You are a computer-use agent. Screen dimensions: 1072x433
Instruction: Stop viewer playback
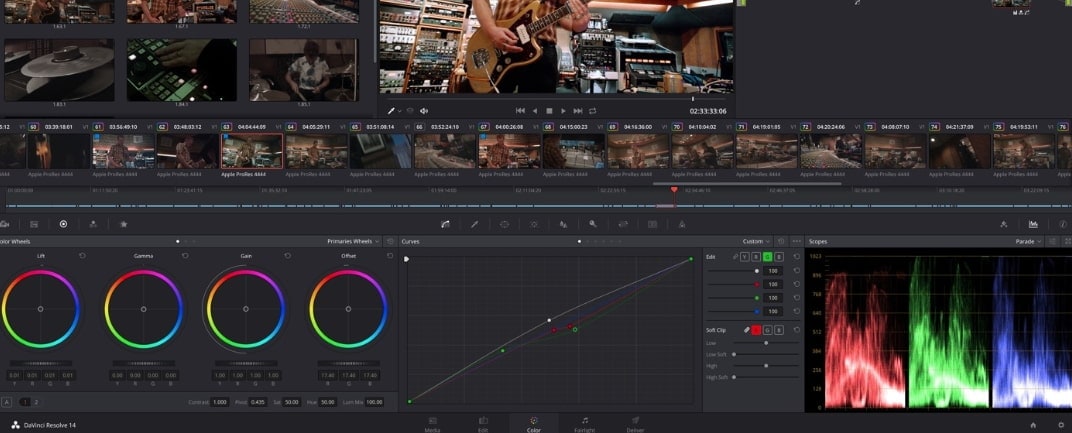[x=549, y=111]
